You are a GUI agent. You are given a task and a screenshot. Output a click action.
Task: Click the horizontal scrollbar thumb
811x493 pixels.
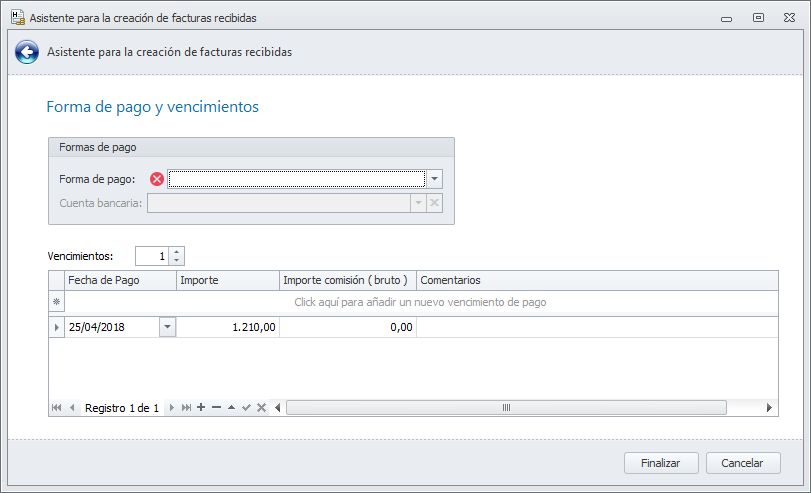(x=506, y=408)
